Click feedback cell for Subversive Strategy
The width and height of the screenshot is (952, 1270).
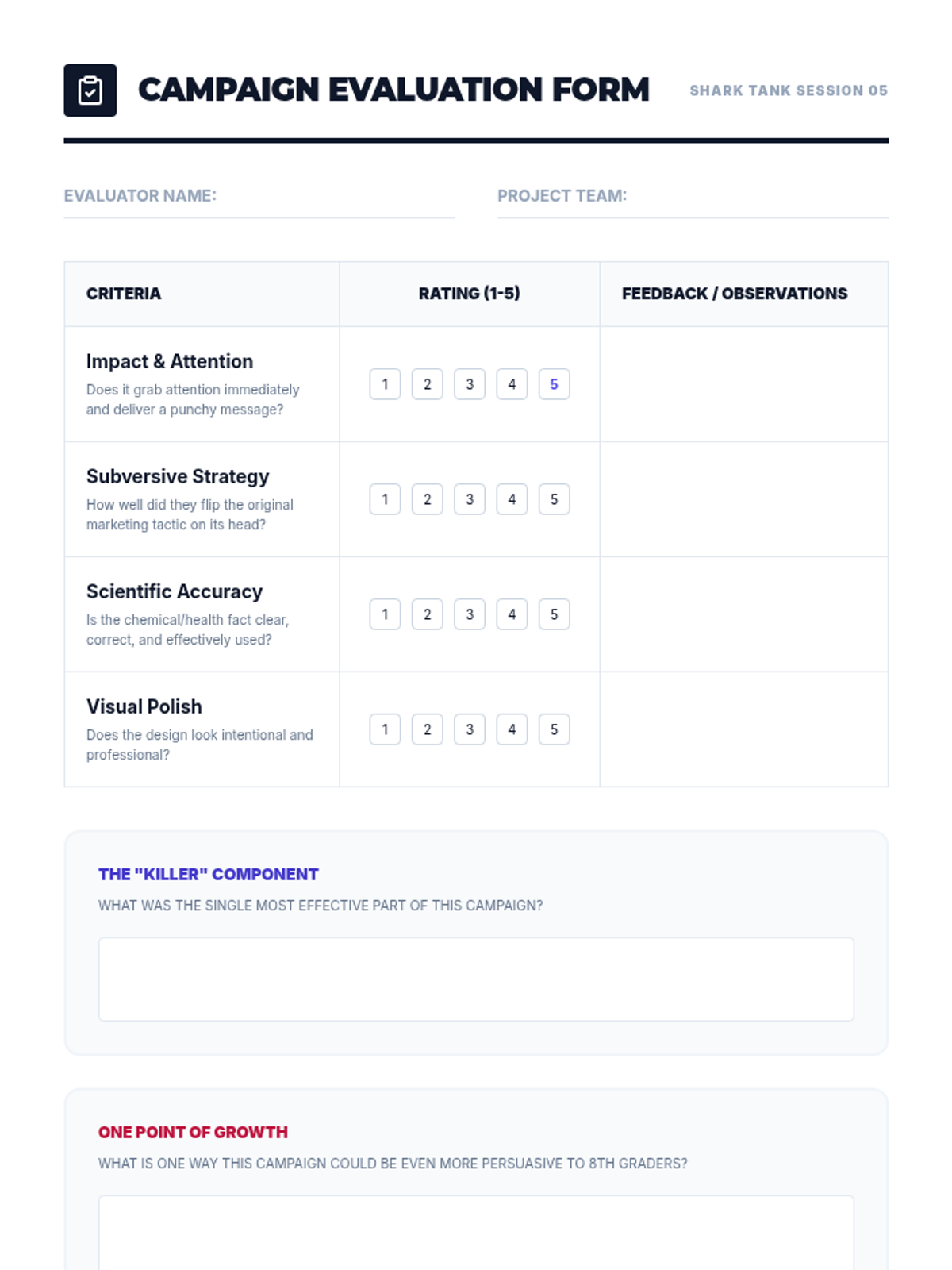[744, 499]
